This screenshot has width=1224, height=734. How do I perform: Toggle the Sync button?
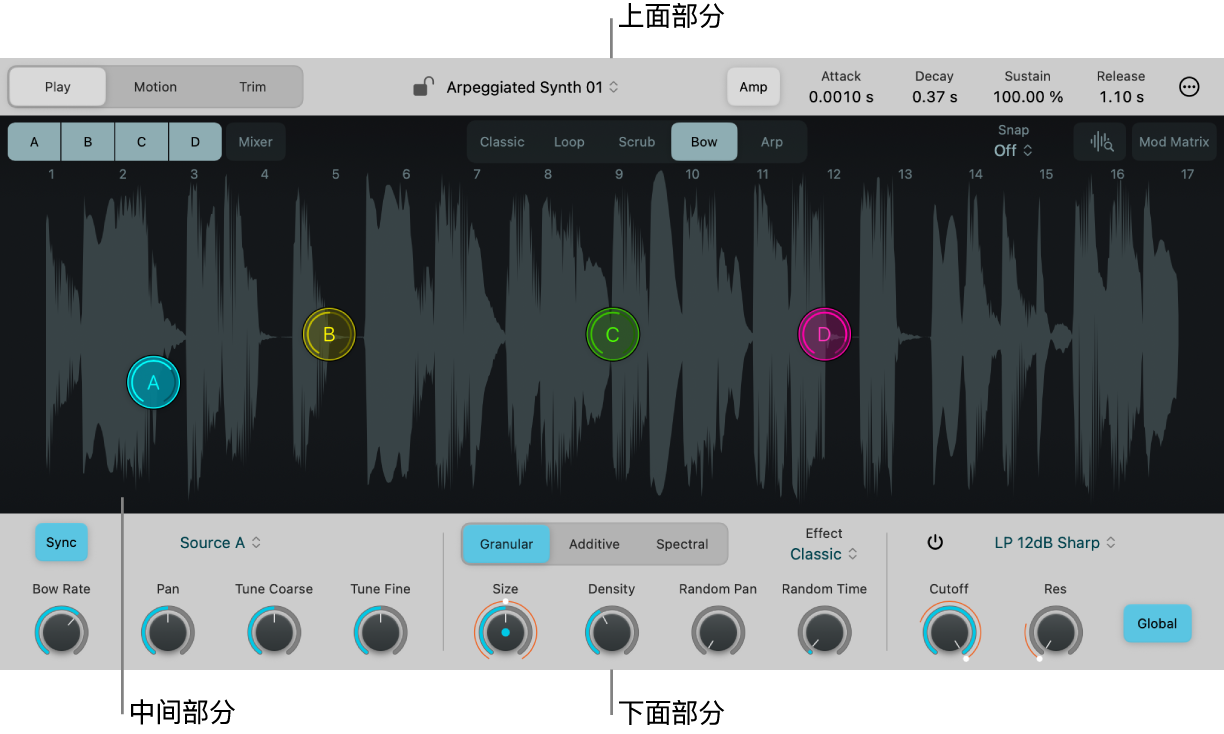pos(61,542)
